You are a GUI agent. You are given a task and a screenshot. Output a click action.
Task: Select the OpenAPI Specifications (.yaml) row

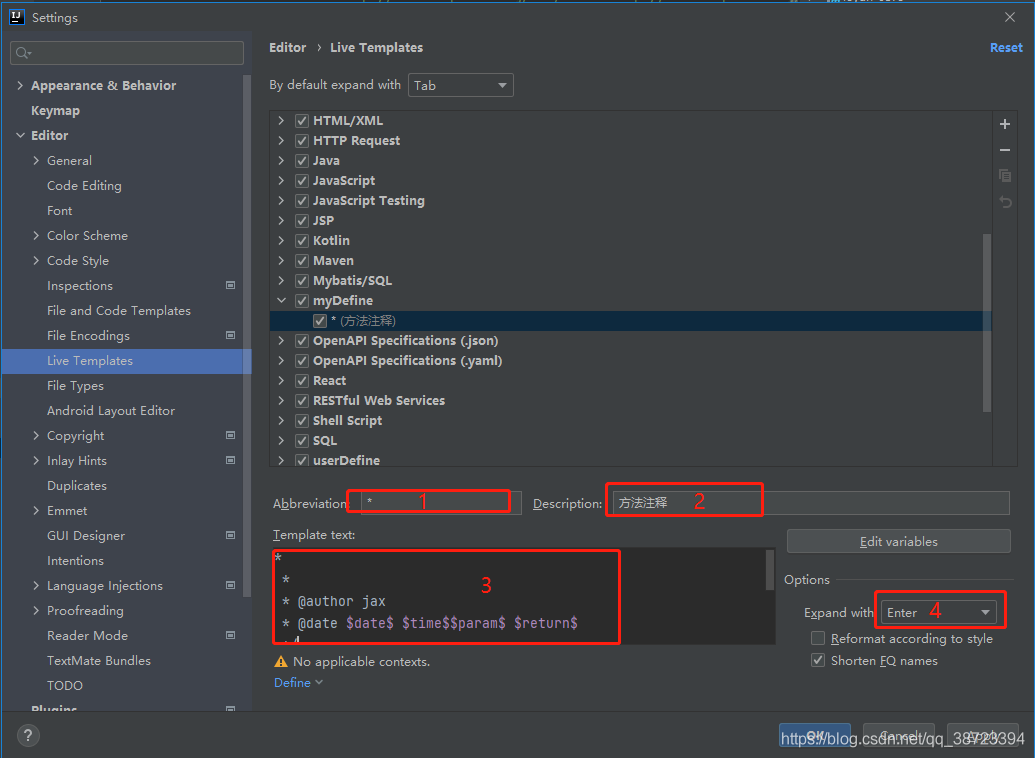[630, 361]
